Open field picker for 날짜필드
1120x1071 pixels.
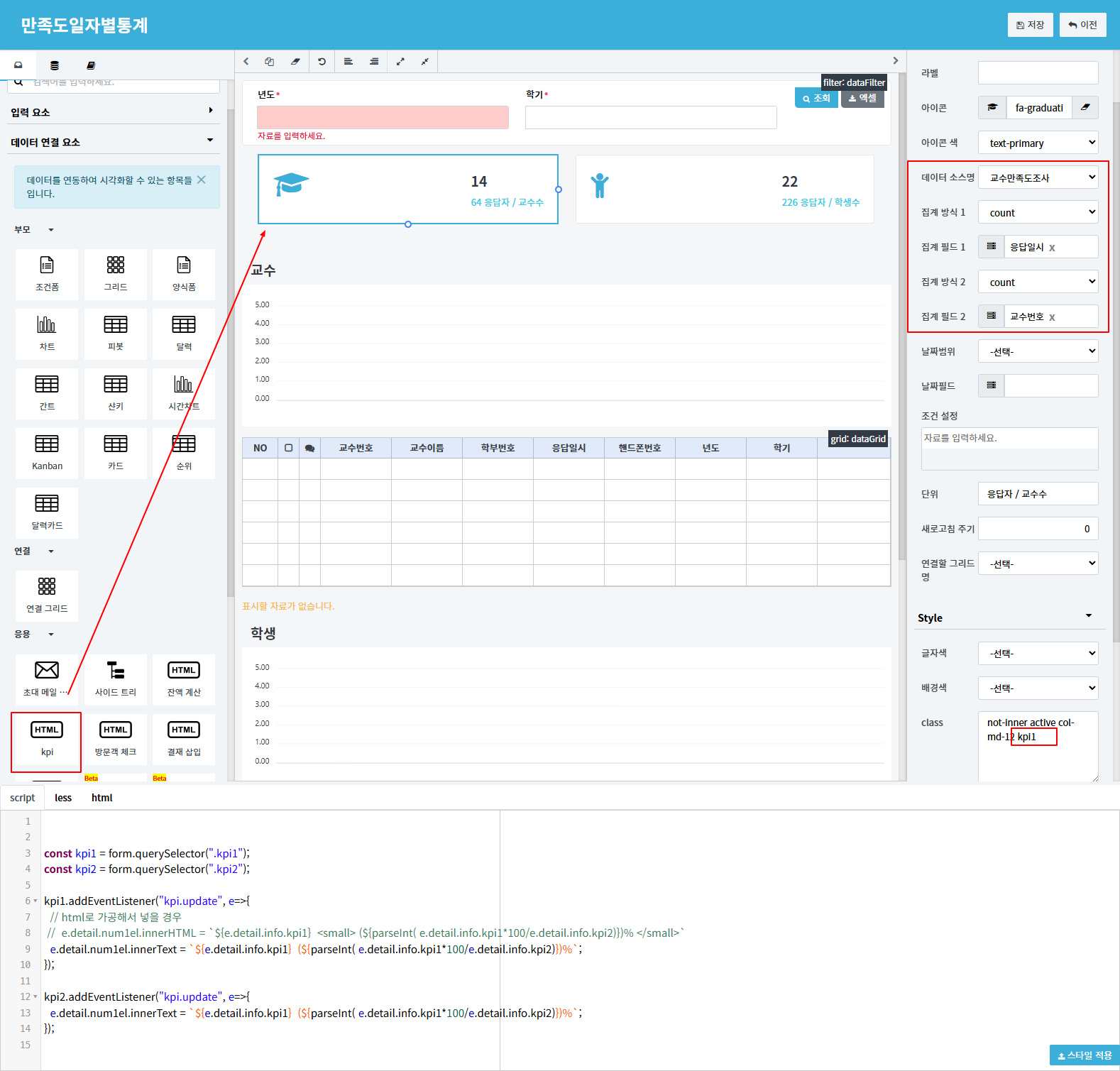pyautogui.click(x=992, y=385)
